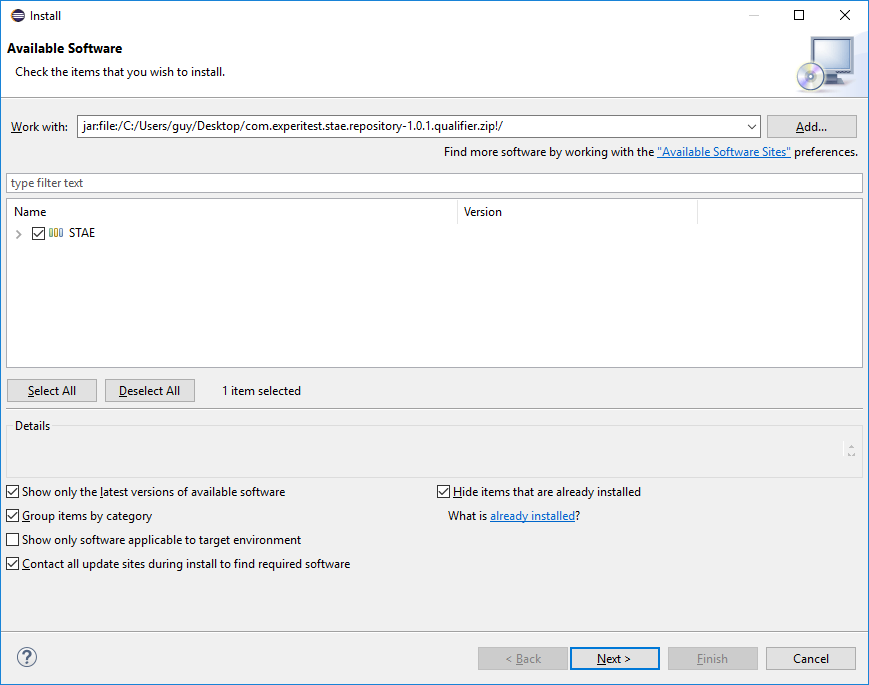The height and width of the screenshot is (685, 869).
Task: Open the already installed link
Action: [533, 516]
